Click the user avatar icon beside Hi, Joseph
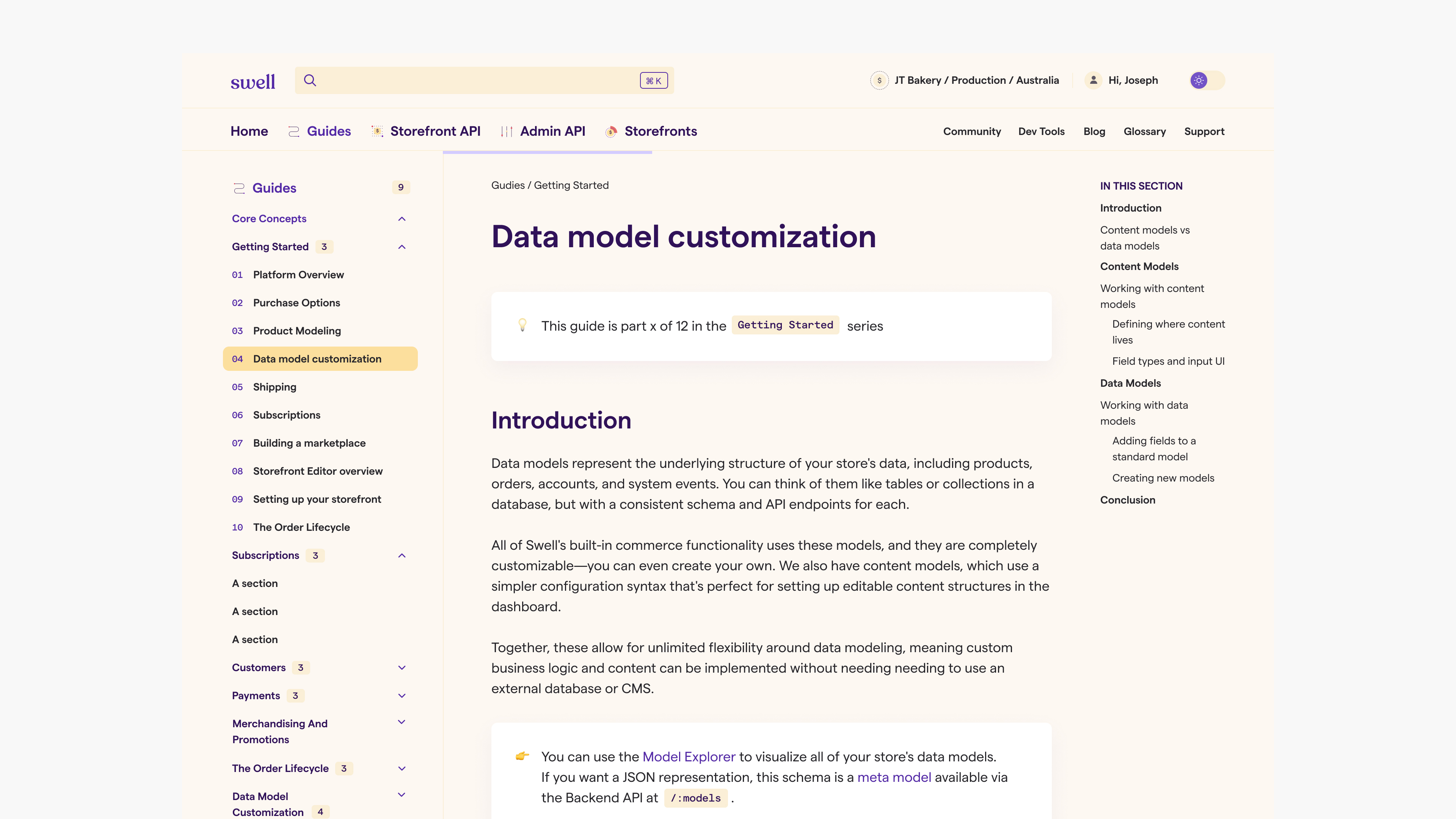 (x=1093, y=80)
